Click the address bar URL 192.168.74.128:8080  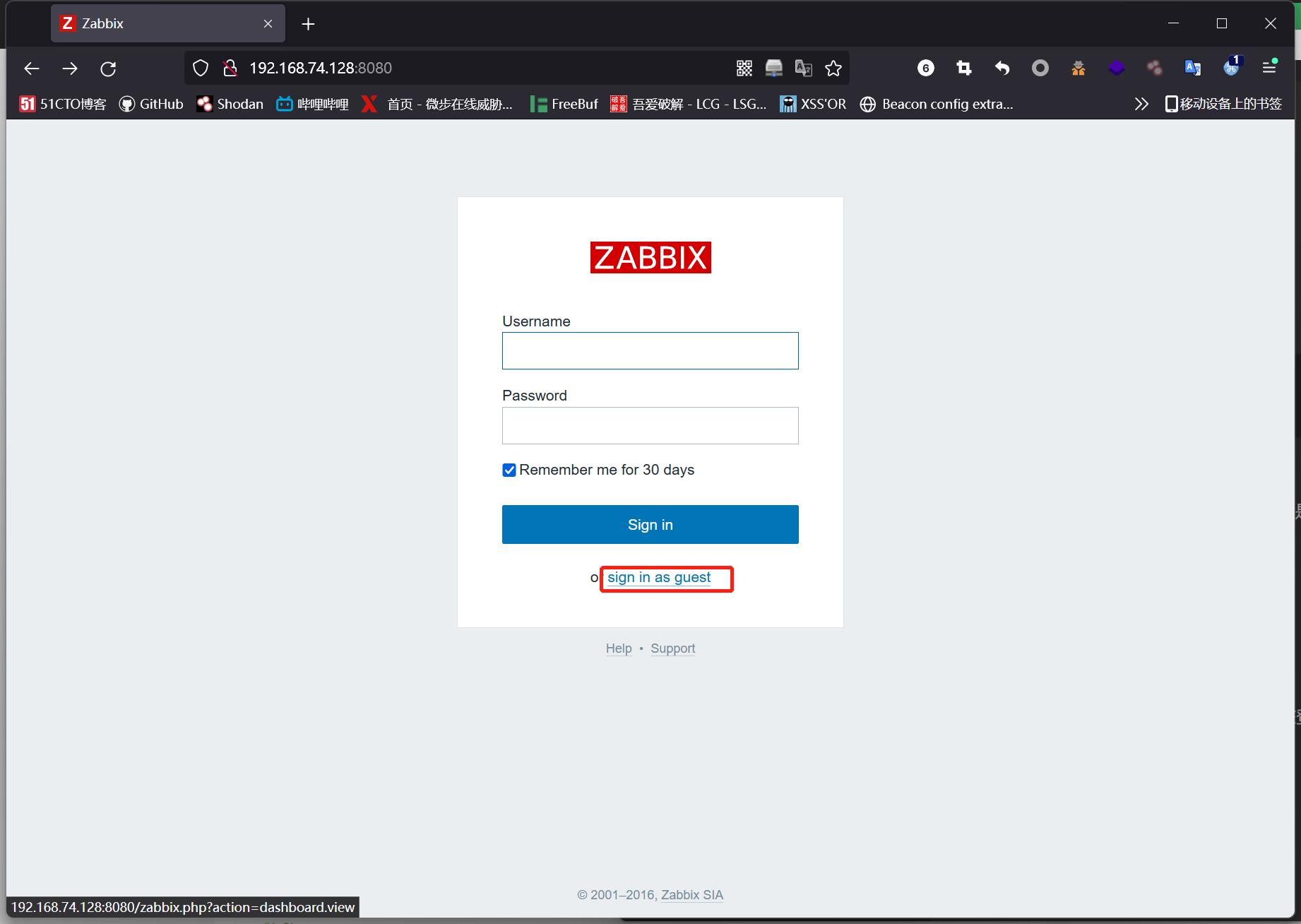point(320,68)
